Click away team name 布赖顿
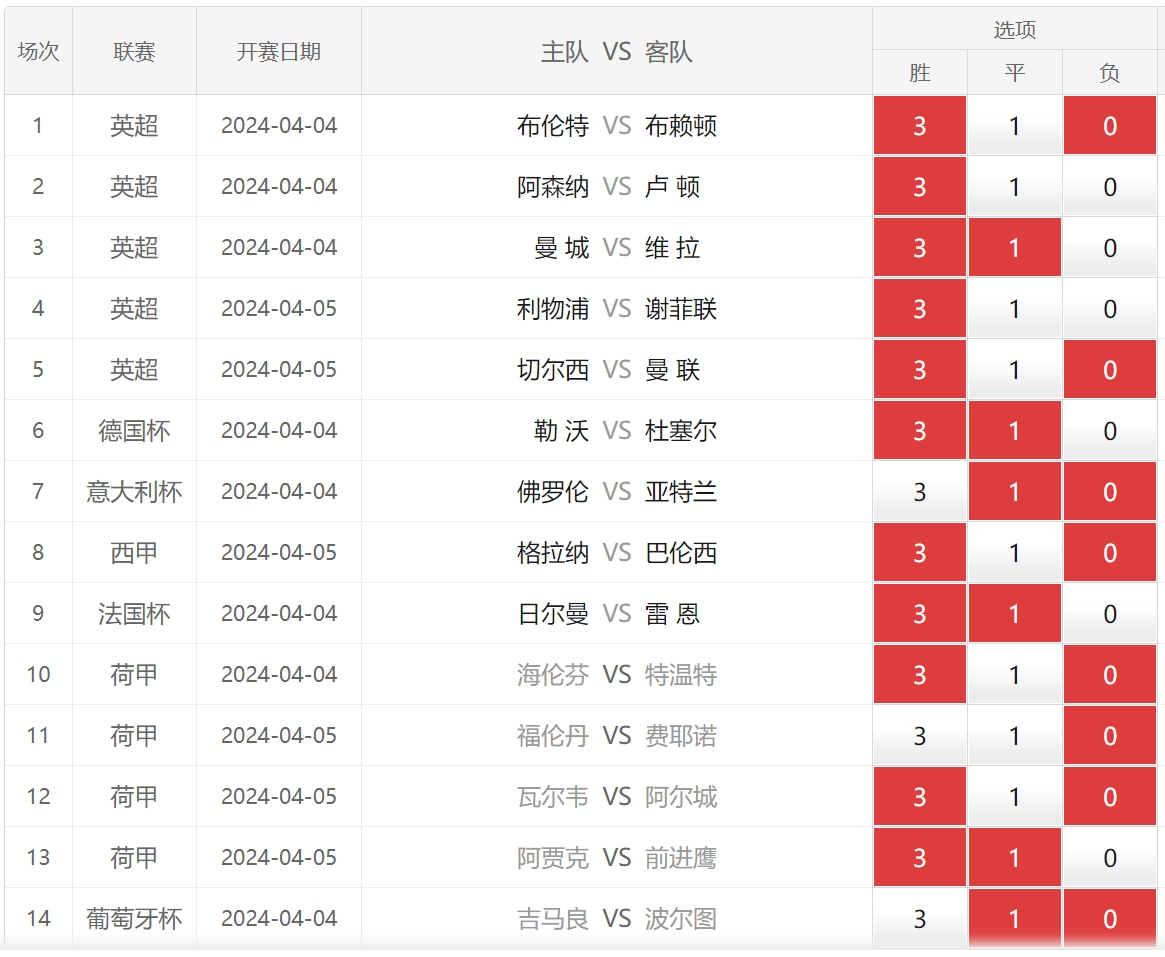Image resolution: width=1165 pixels, height=957 pixels. (681, 126)
